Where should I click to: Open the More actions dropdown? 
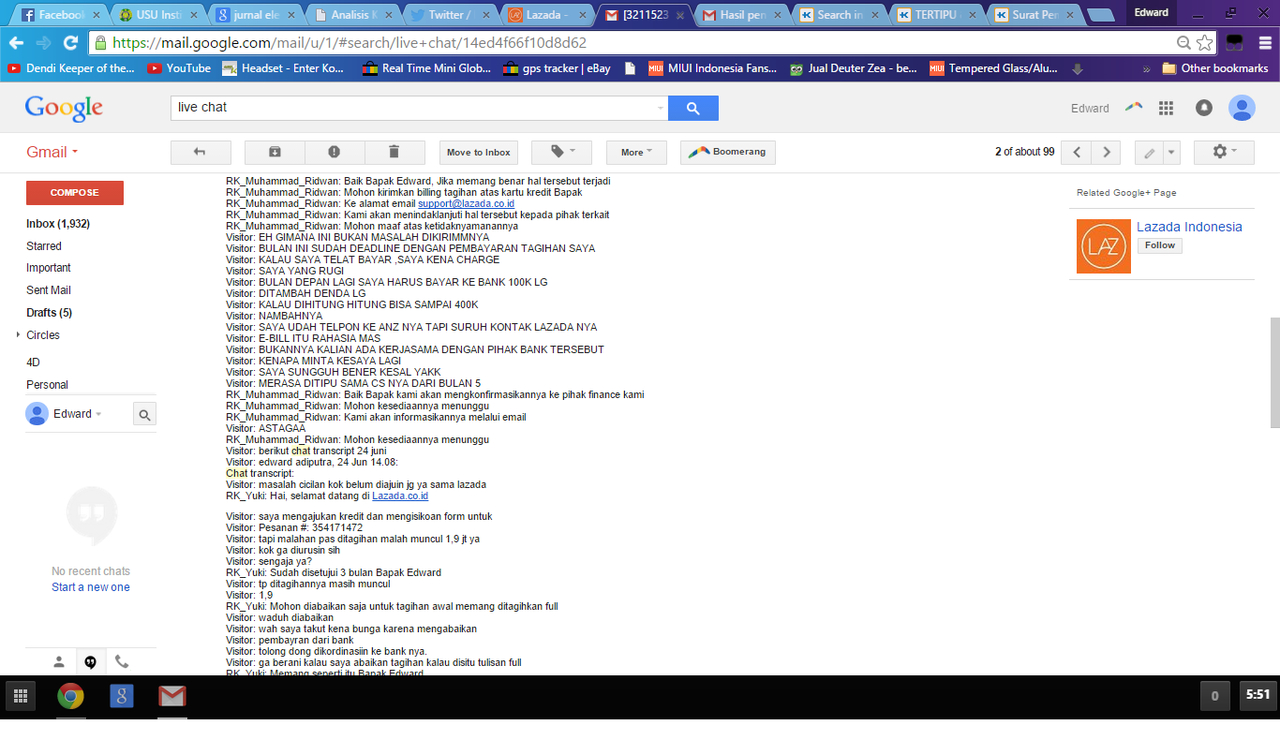point(636,152)
